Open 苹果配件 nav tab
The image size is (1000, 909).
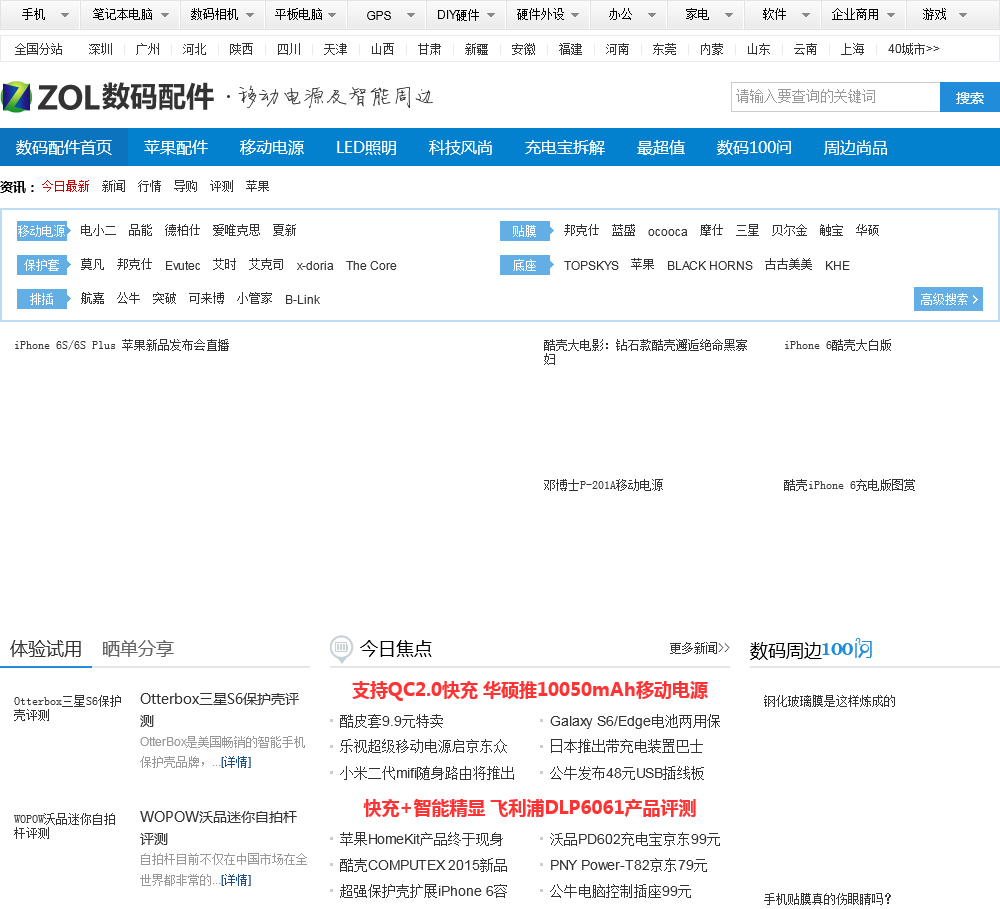point(176,147)
